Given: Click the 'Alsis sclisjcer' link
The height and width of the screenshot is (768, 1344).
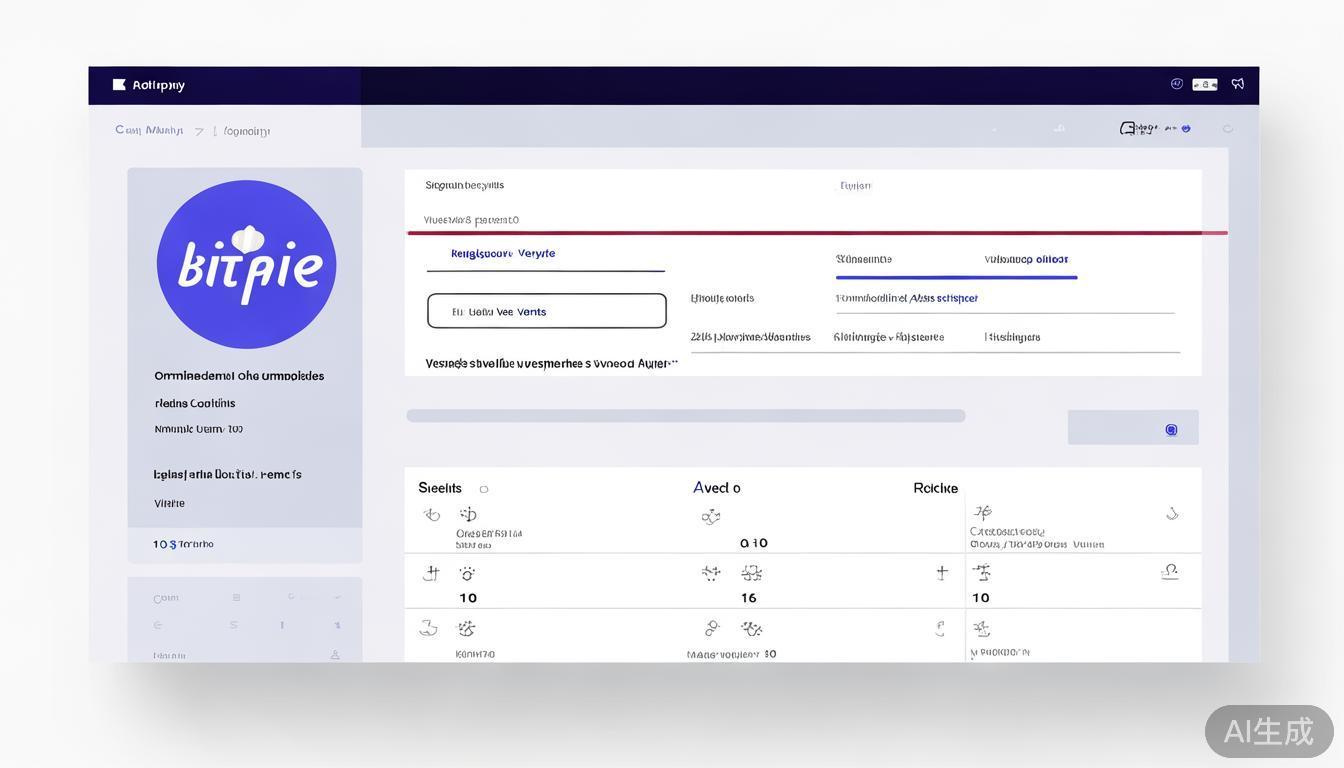Looking at the screenshot, I should [943, 298].
